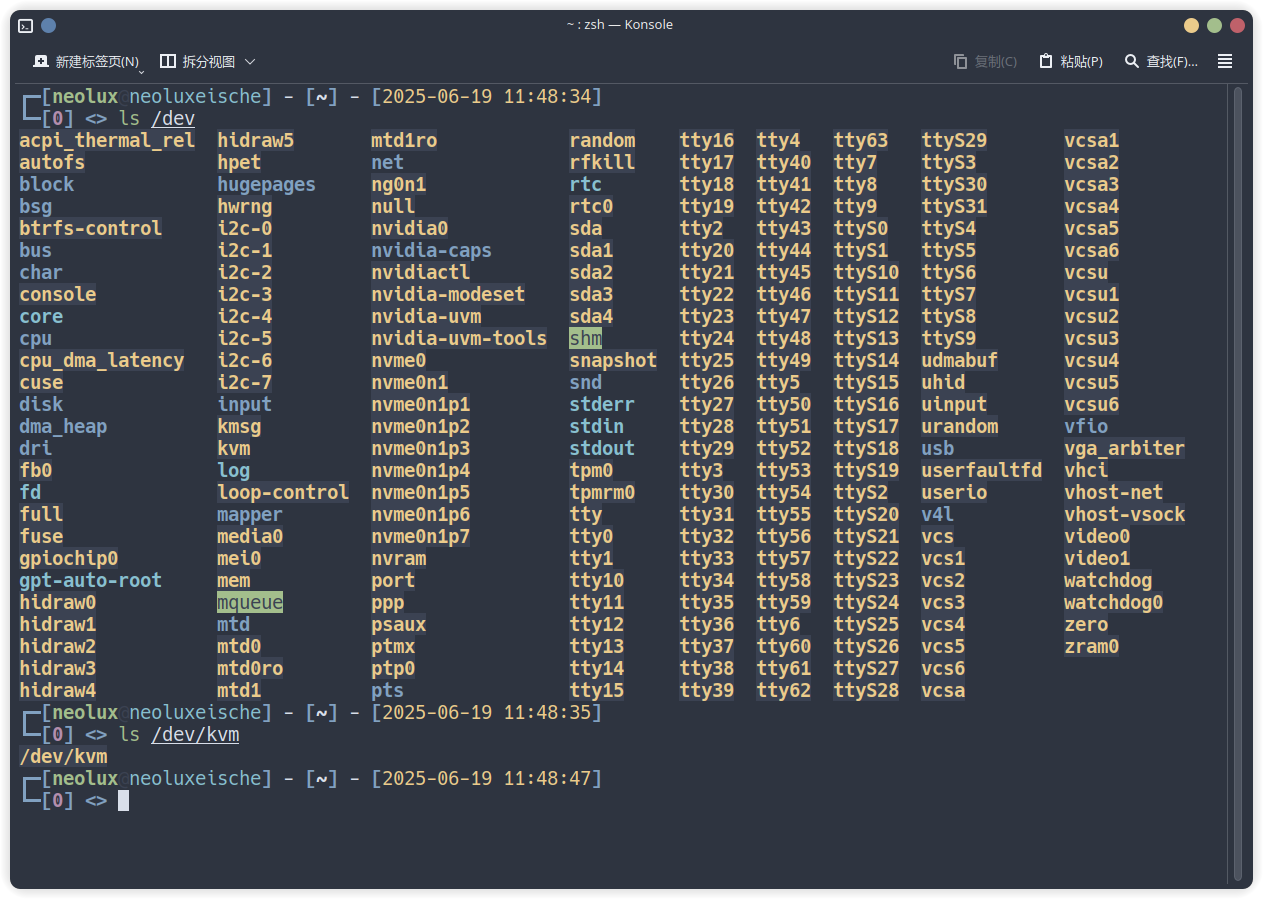Open search with 查找(F)... button
This screenshot has width=1263, height=899.
point(1161,61)
